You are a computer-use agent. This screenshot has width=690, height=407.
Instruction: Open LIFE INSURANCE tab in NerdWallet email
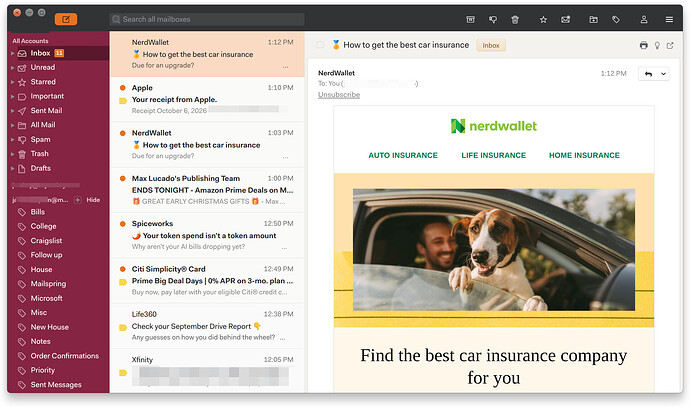[494, 155]
